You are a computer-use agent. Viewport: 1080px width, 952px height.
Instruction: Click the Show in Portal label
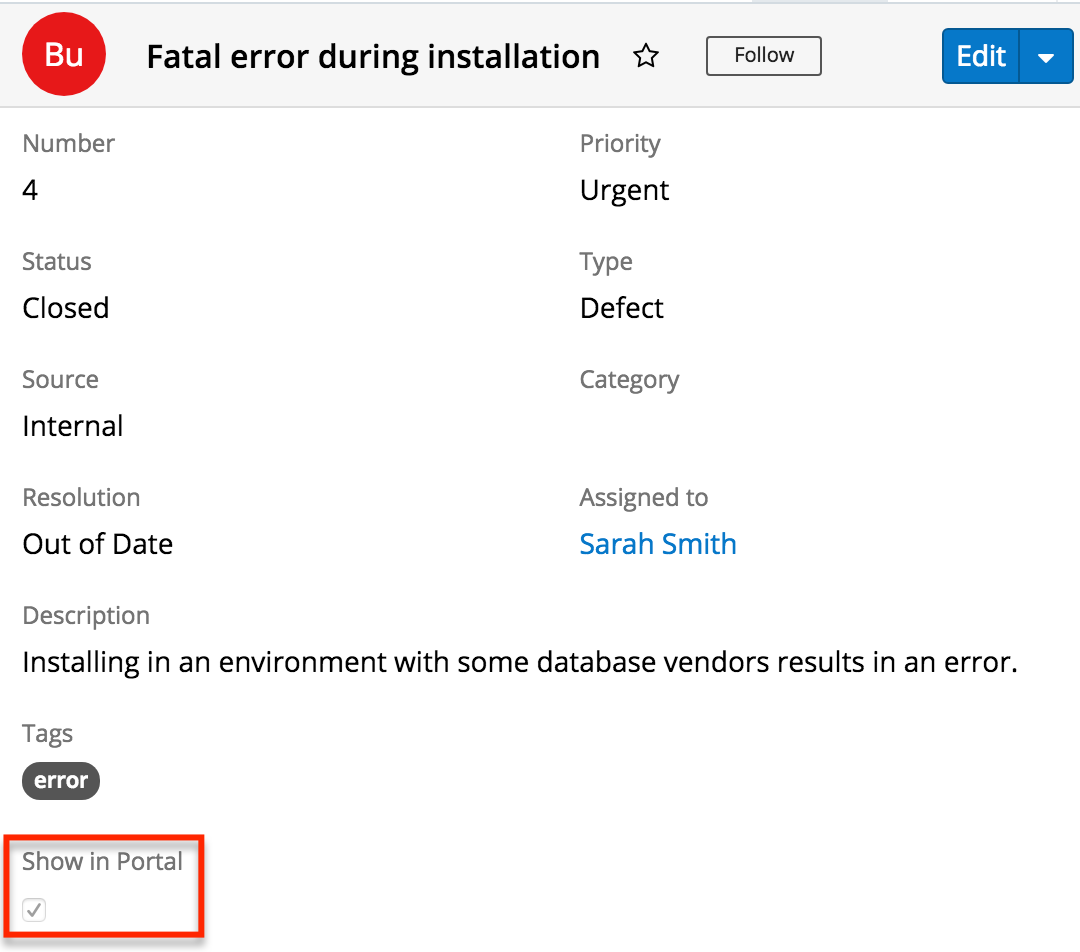[102, 861]
